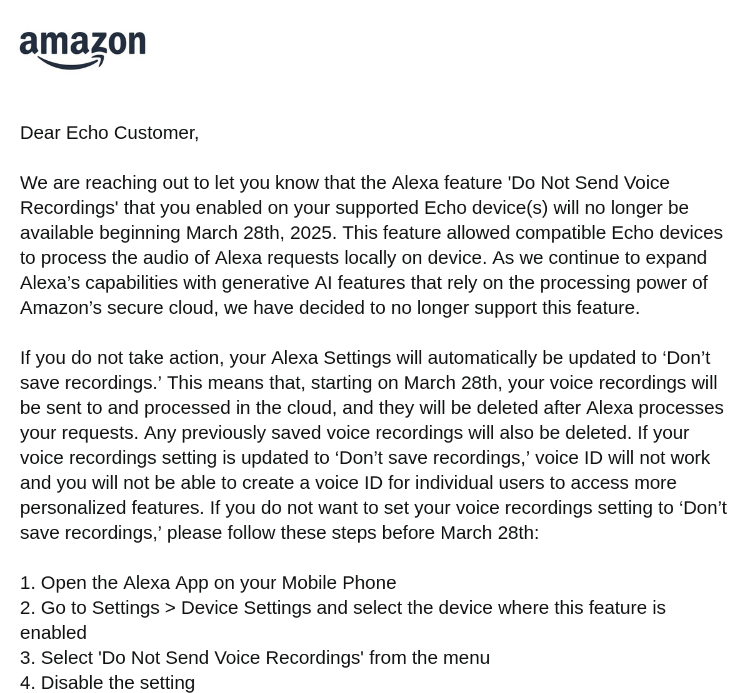Click step 3 'Select Do Not Send Voice Recordings'
741x693 pixels.
[x=255, y=658]
